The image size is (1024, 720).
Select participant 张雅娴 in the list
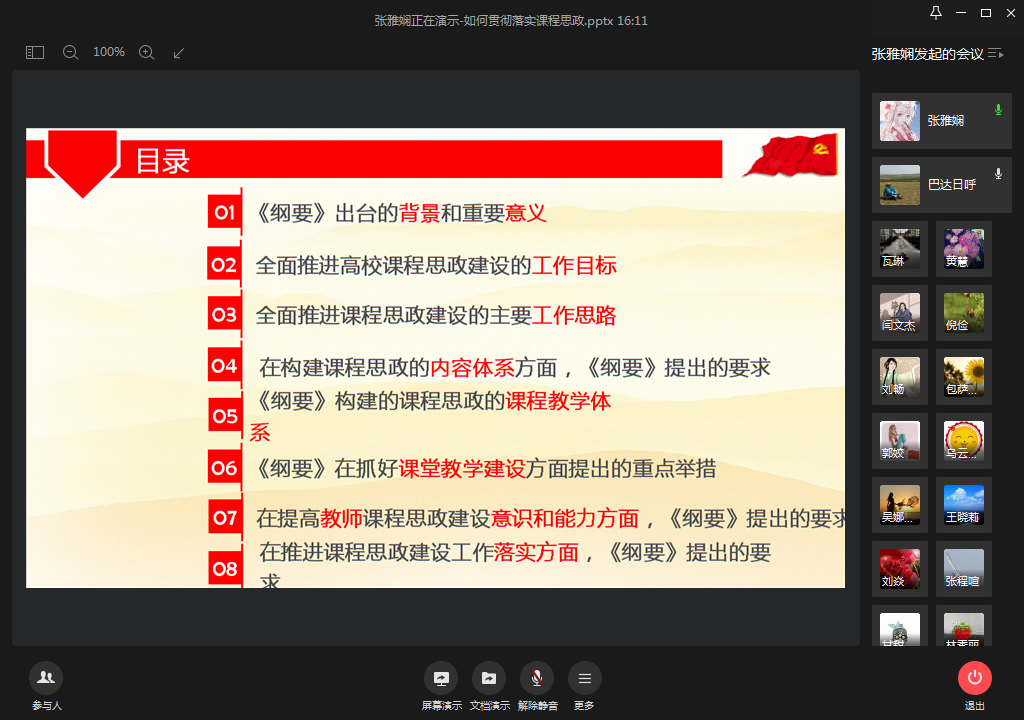tap(941, 121)
